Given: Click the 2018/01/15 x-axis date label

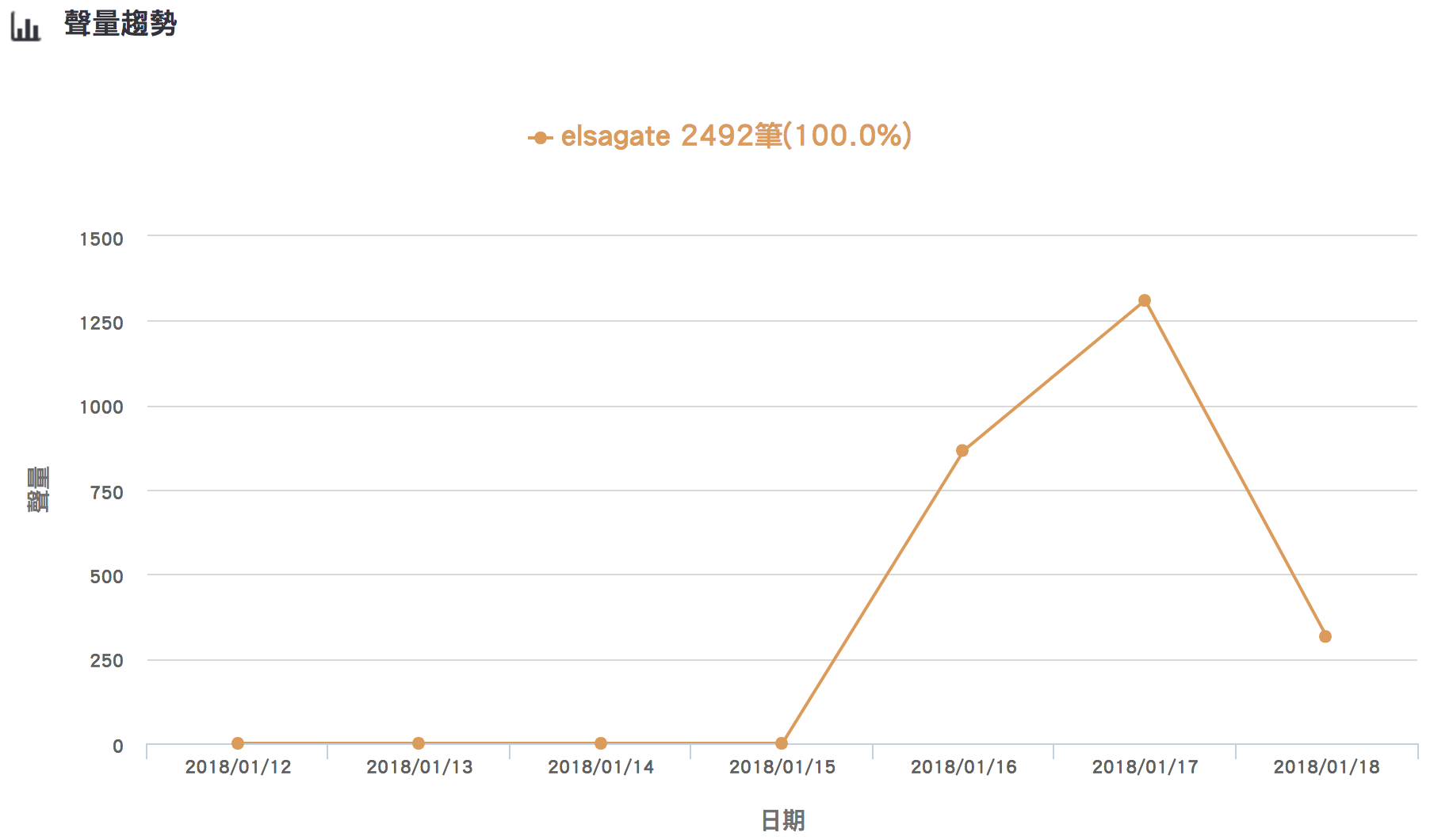Looking at the screenshot, I should point(782,767).
